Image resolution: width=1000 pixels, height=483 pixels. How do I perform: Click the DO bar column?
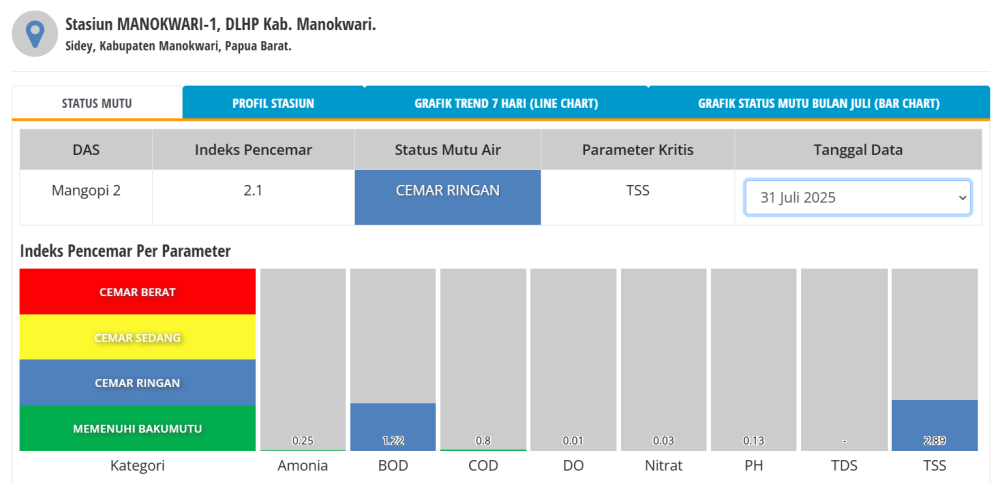[573, 360]
